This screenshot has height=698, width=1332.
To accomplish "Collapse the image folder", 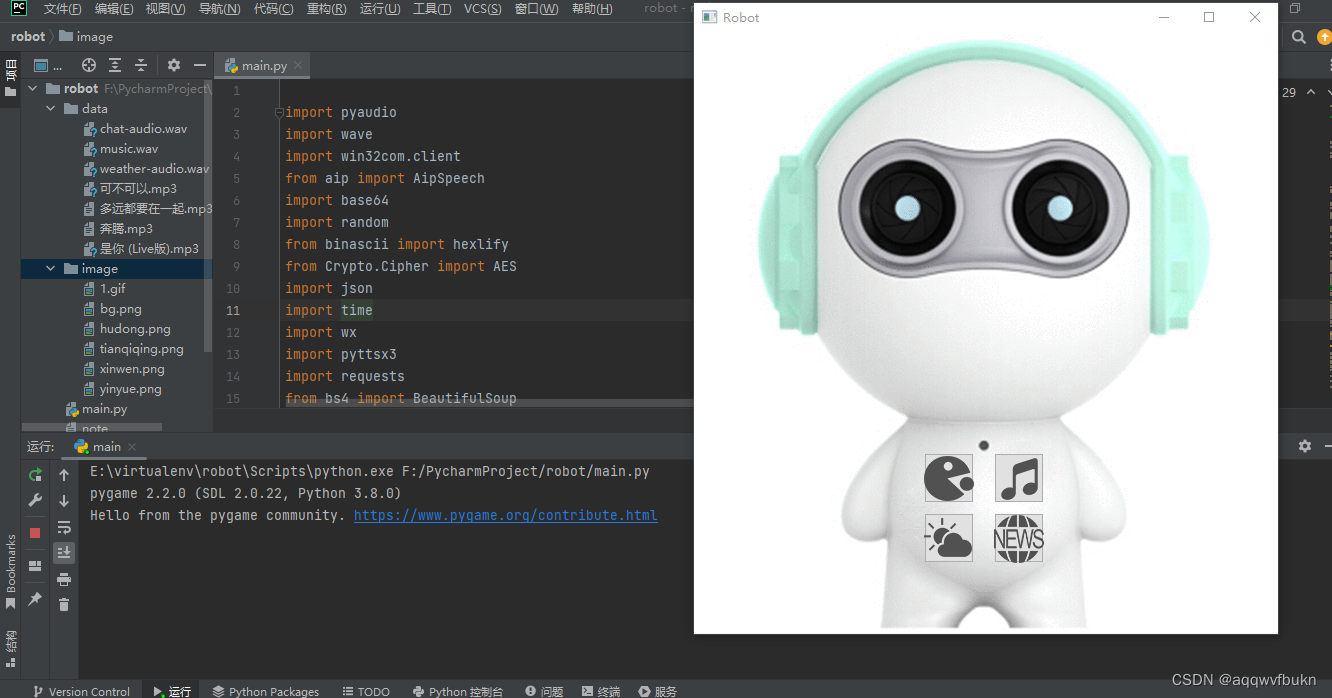I will tap(51, 269).
